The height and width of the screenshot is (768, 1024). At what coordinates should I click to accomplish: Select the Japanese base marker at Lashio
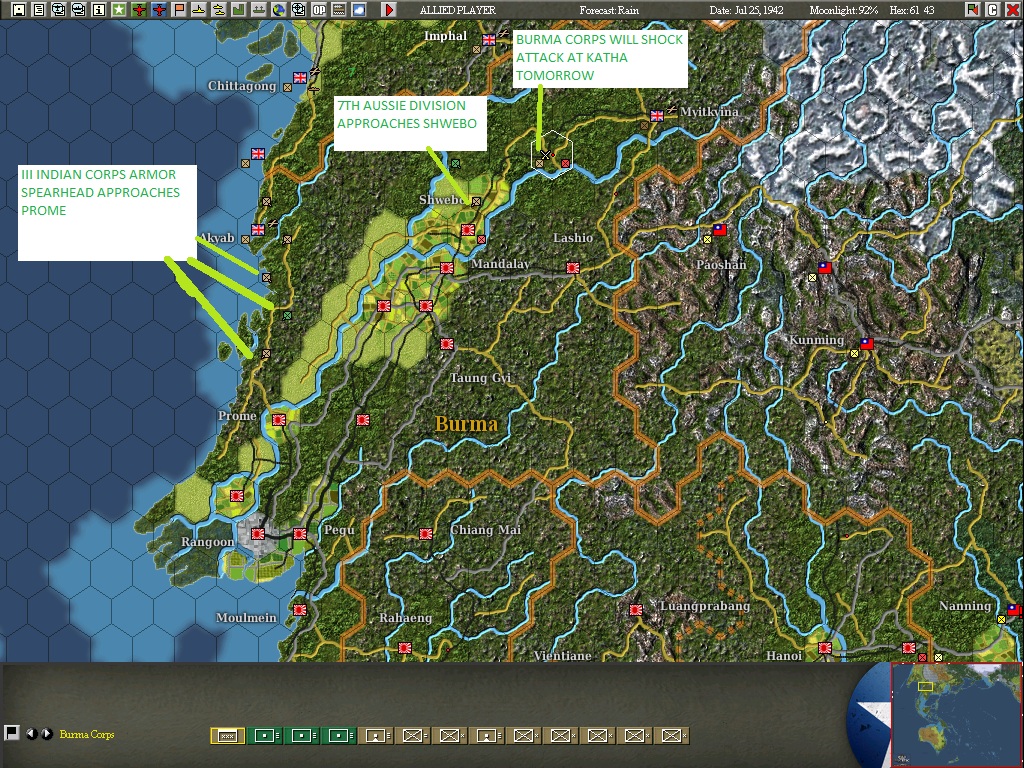[573, 267]
